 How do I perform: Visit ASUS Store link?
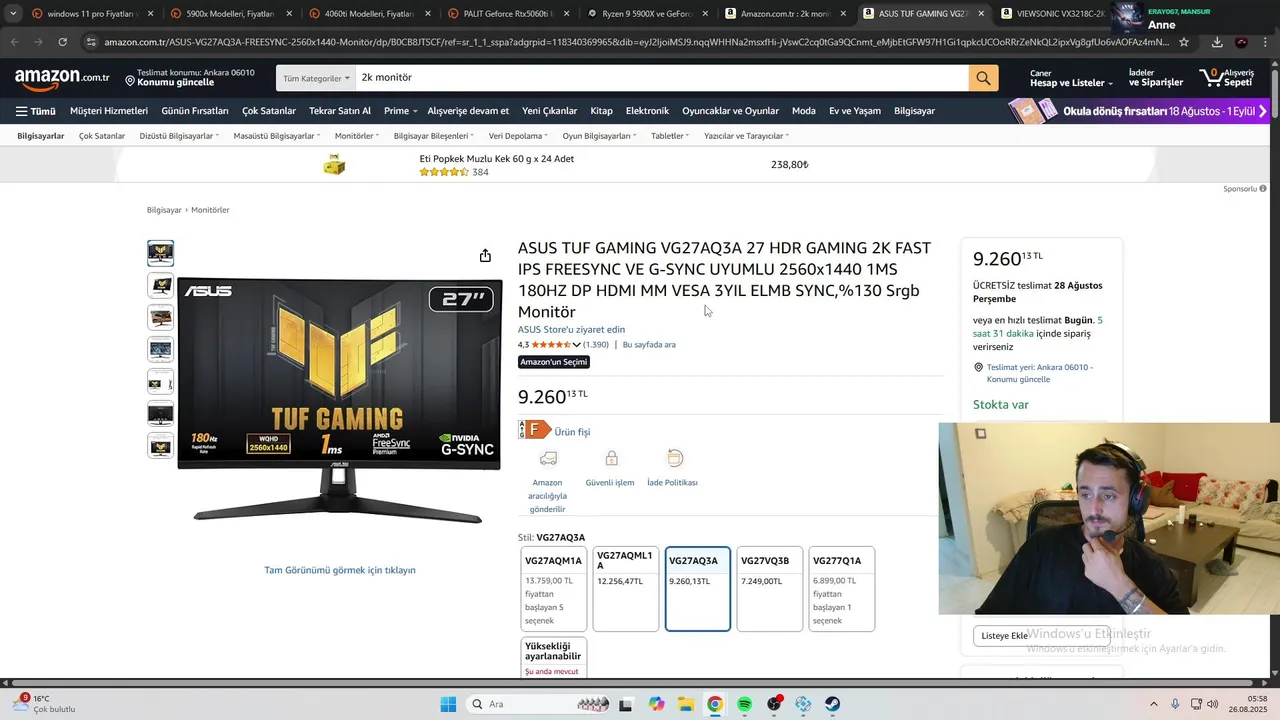point(571,329)
